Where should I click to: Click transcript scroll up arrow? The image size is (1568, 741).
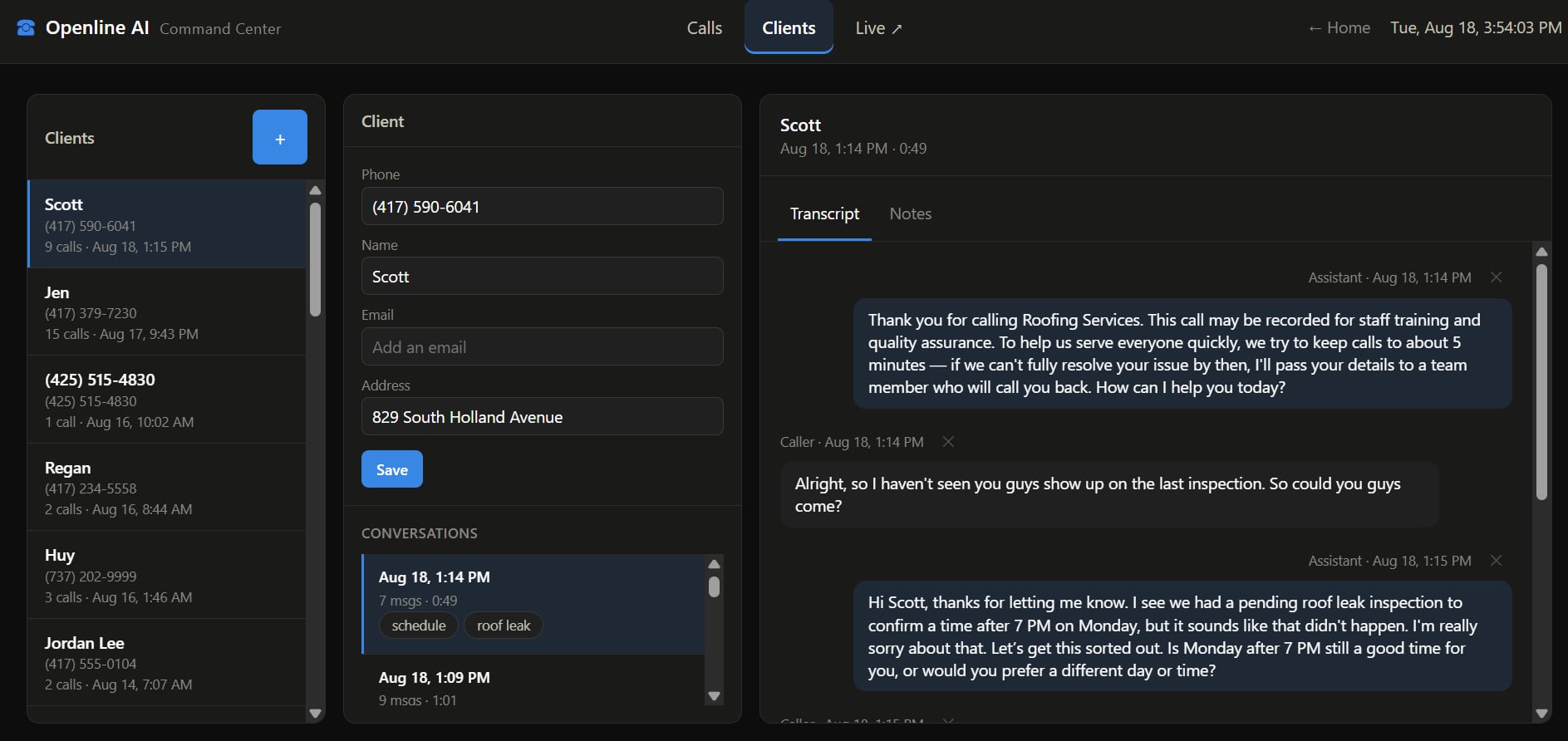pyautogui.click(x=1541, y=252)
